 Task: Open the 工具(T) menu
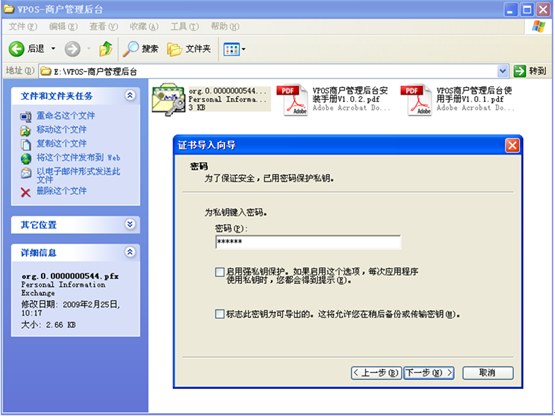pyautogui.click(x=184, y=27)
